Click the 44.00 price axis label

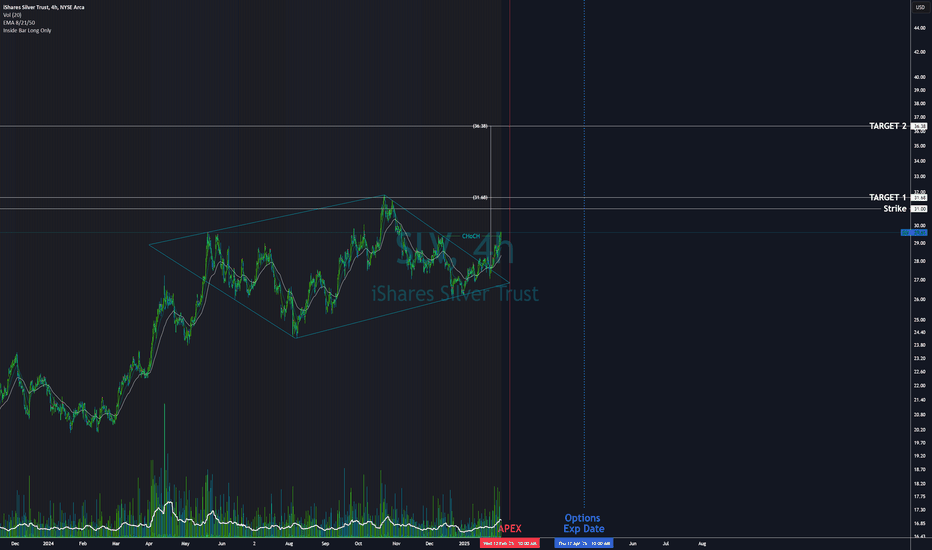coord(920,28)
